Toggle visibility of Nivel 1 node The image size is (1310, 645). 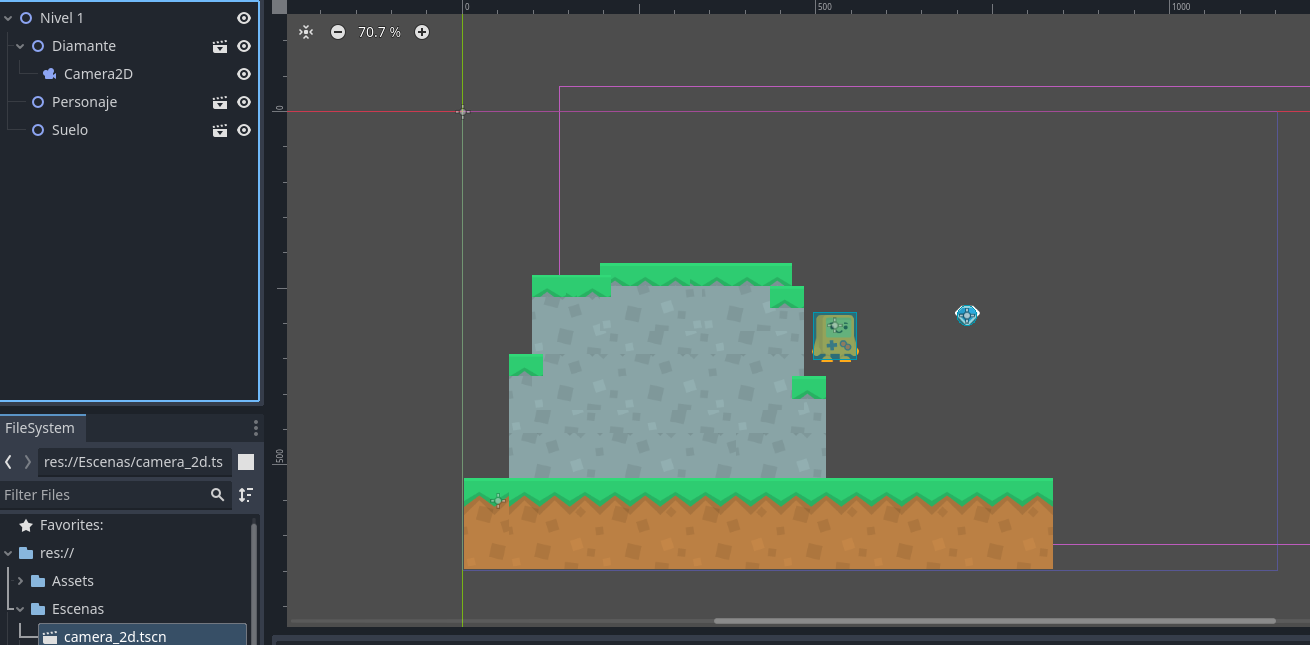point(244,18)
